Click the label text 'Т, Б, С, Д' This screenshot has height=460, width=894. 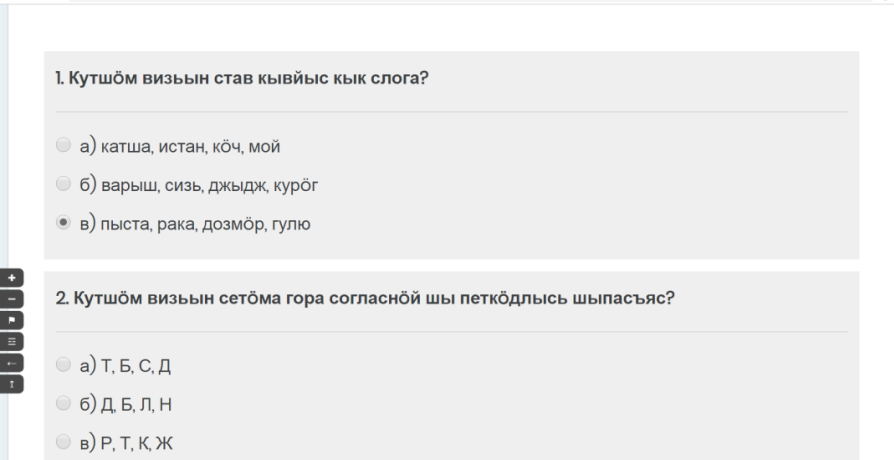click(x=137, y=364)
